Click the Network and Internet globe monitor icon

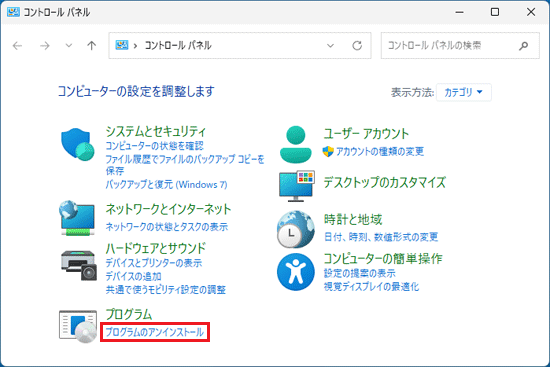[x=77, y=218]
